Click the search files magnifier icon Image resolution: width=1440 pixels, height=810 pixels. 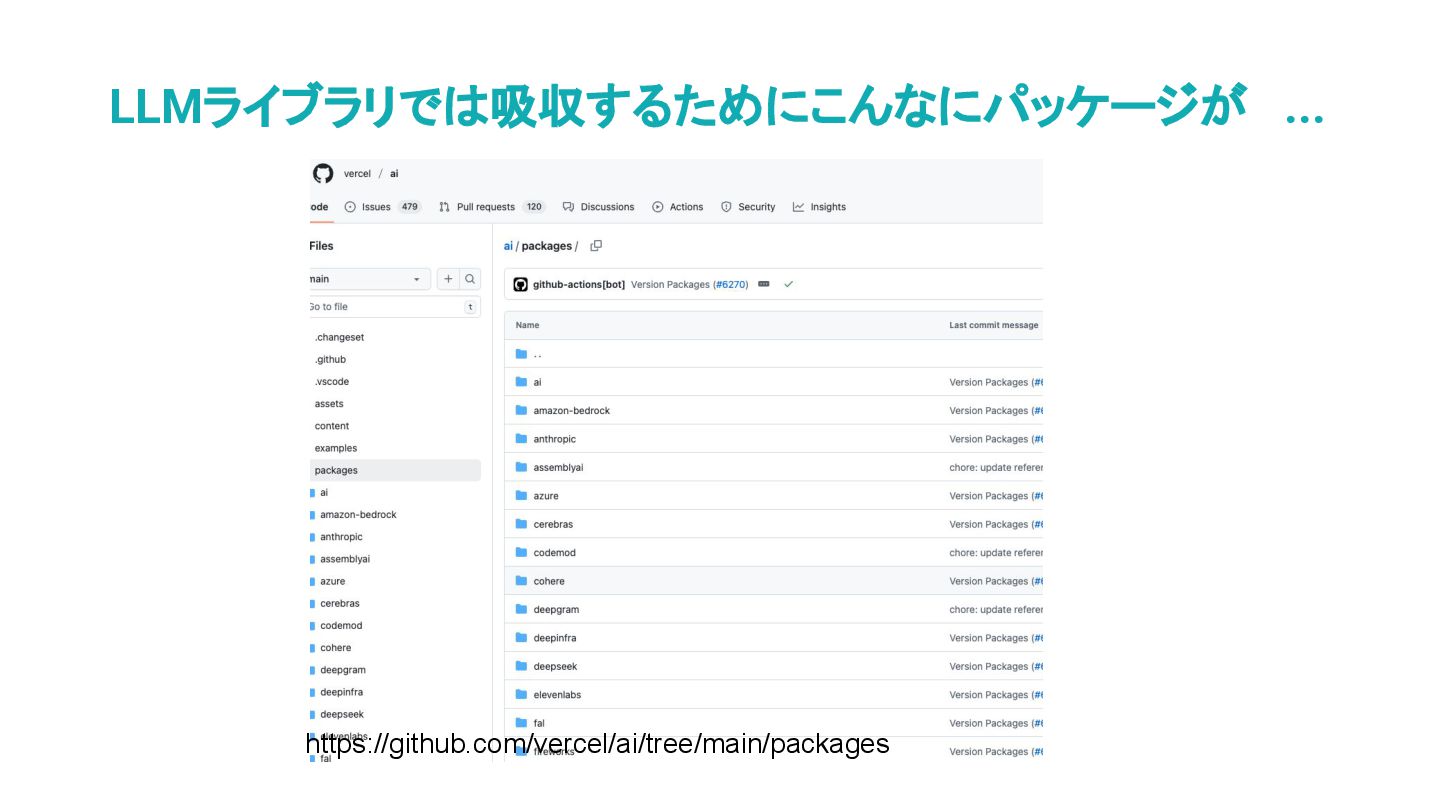click(x=470, y=279)
